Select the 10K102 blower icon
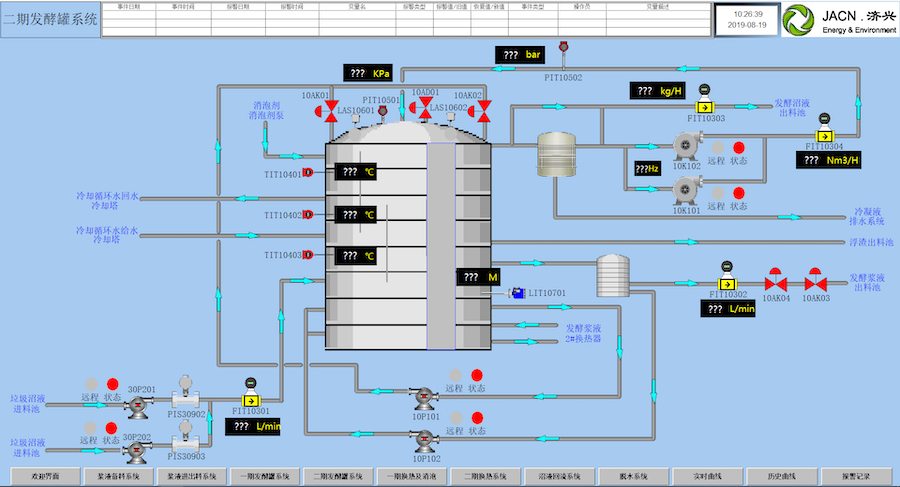The image size is (900, 487). click(688, 145)
